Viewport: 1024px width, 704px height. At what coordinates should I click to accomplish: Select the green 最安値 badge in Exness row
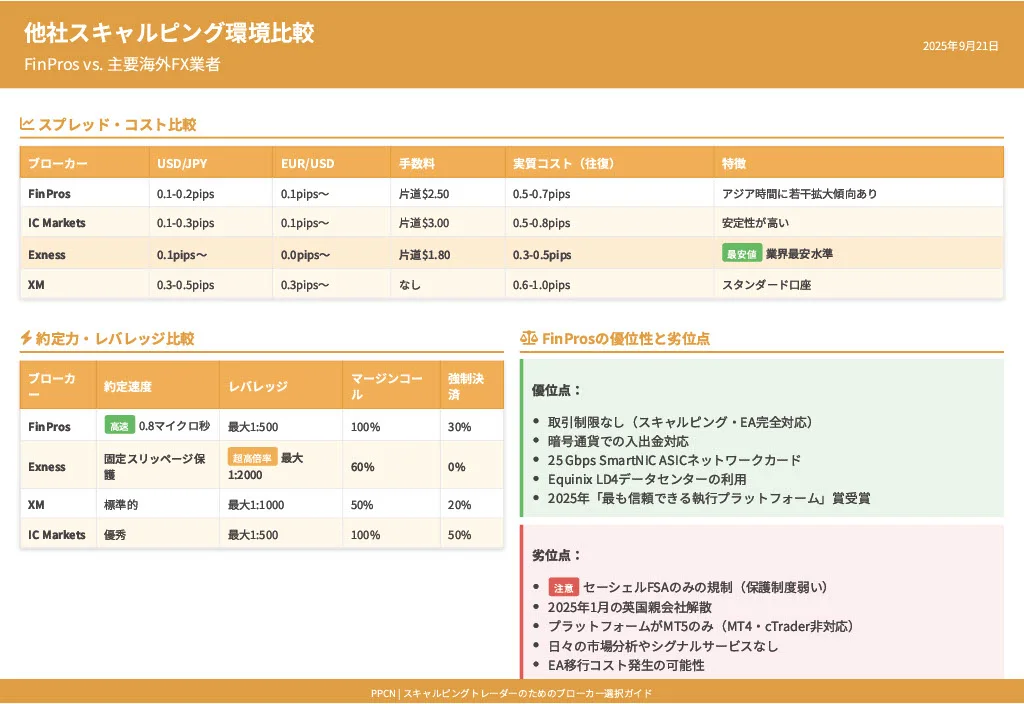point(742,254)
